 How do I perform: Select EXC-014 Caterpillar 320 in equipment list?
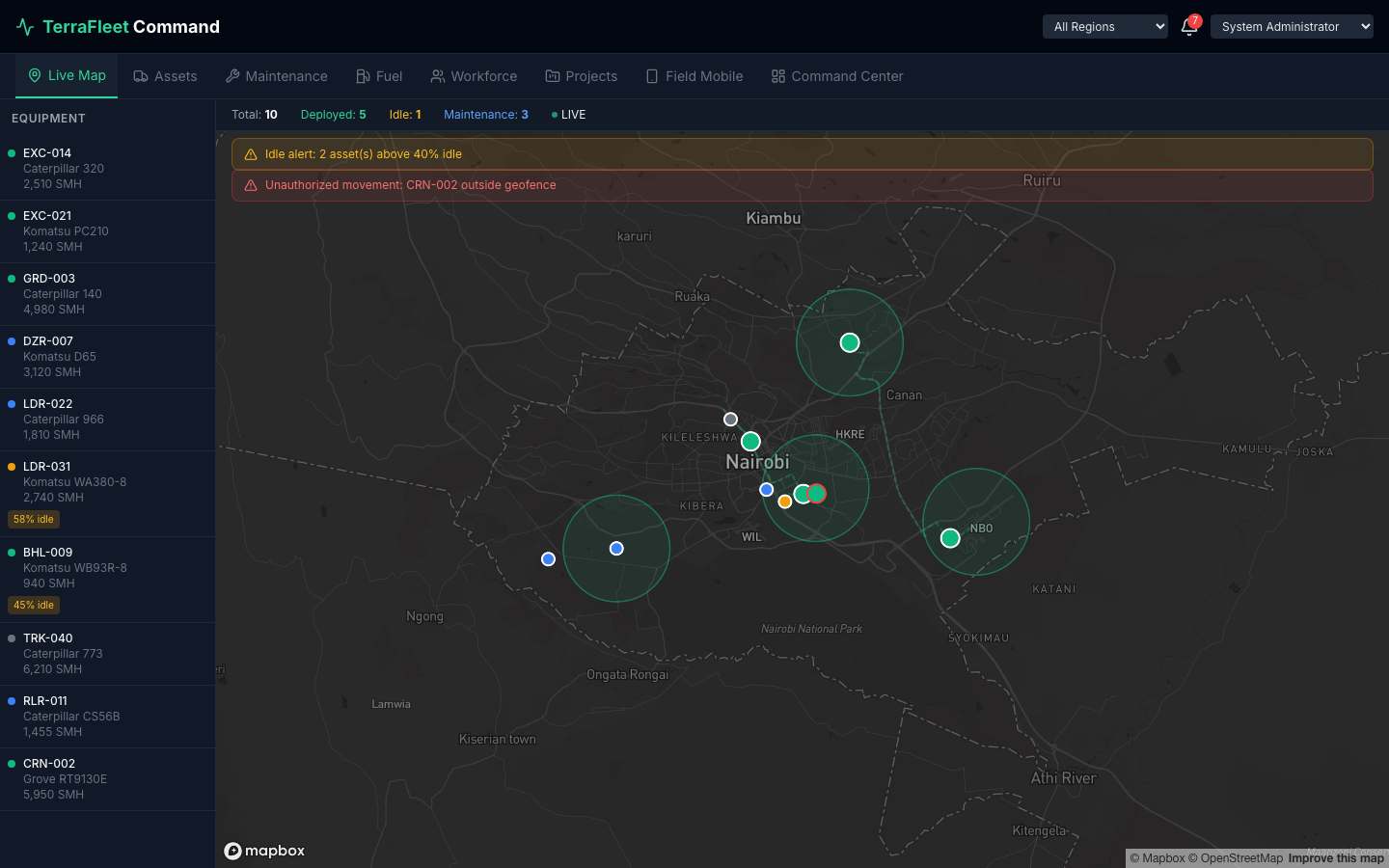[107, 169]
